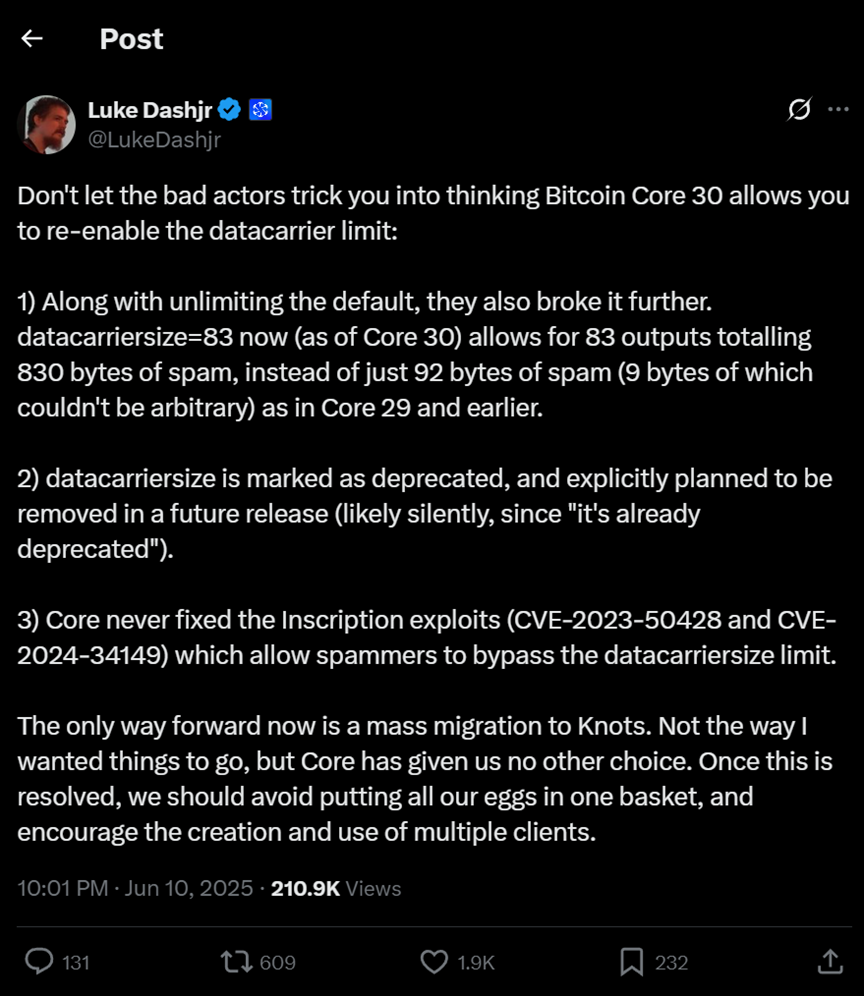Image resolution: width=864 pixels, height=996 pixels.
Task: Toggle the bookmark icon on this post
Action: pyautogui.click(x=631, y=962)
